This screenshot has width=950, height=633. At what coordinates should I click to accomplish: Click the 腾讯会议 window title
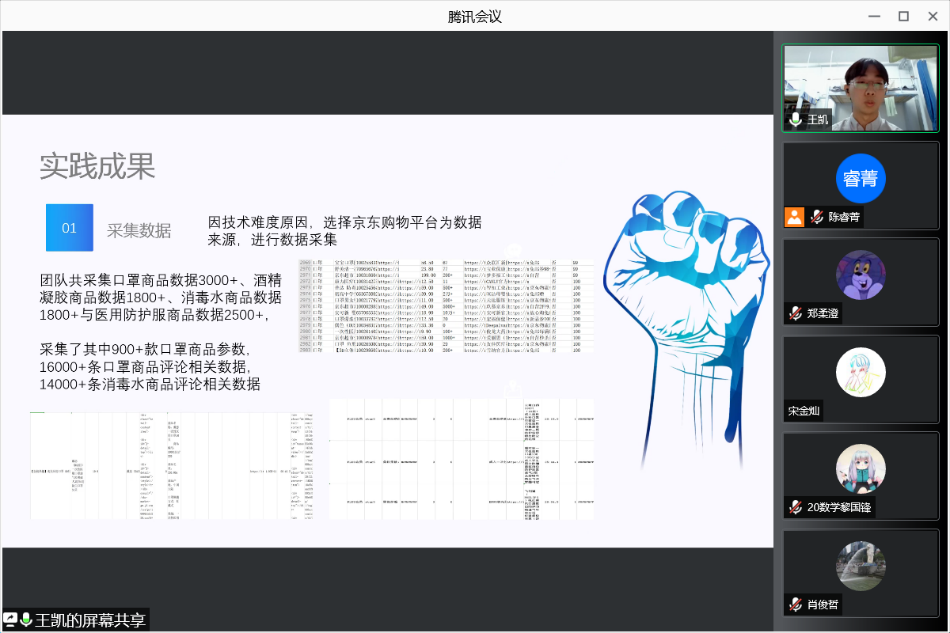click(x=474, y=16)
